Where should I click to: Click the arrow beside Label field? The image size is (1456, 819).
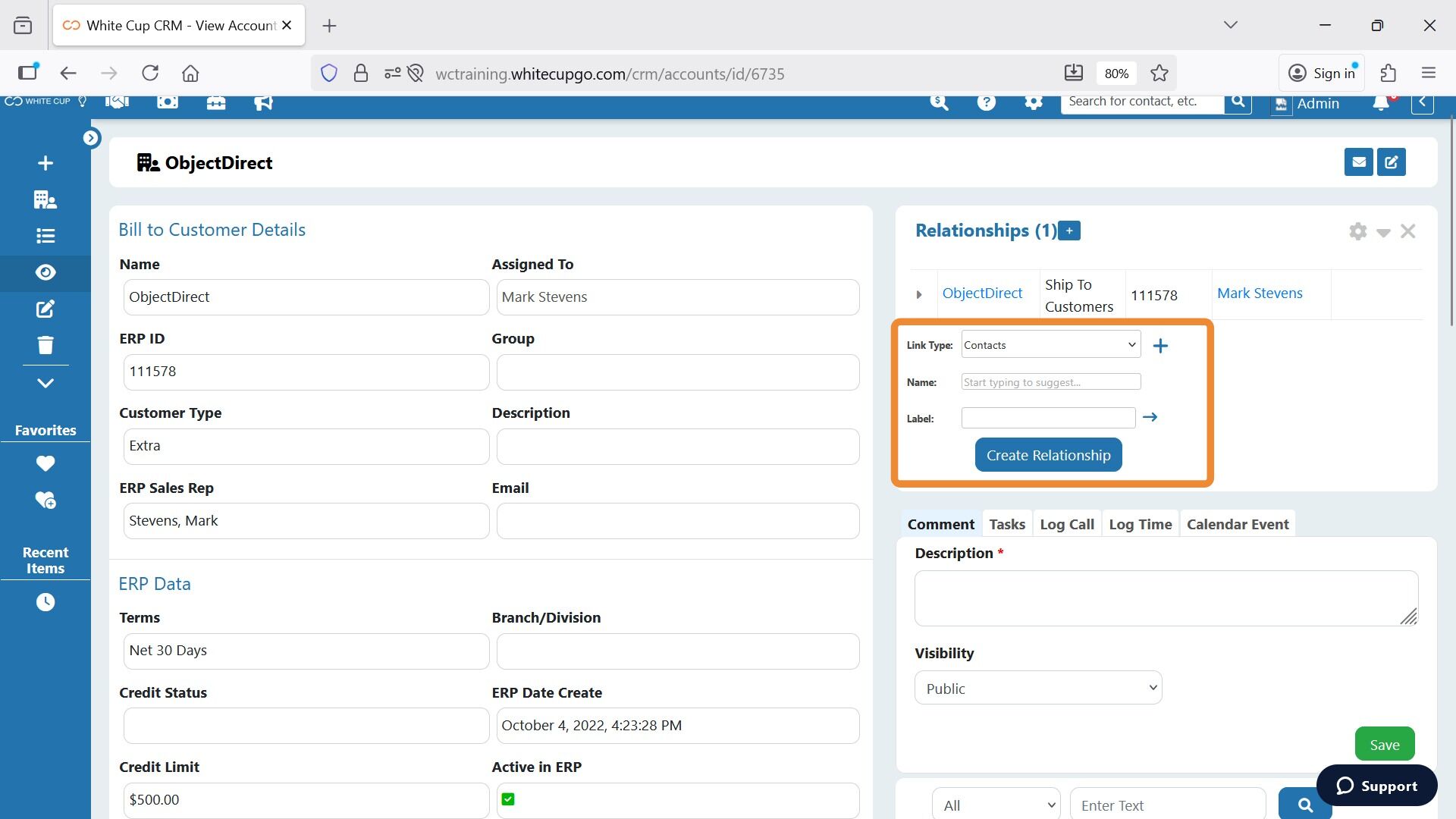coord(1150,417)
